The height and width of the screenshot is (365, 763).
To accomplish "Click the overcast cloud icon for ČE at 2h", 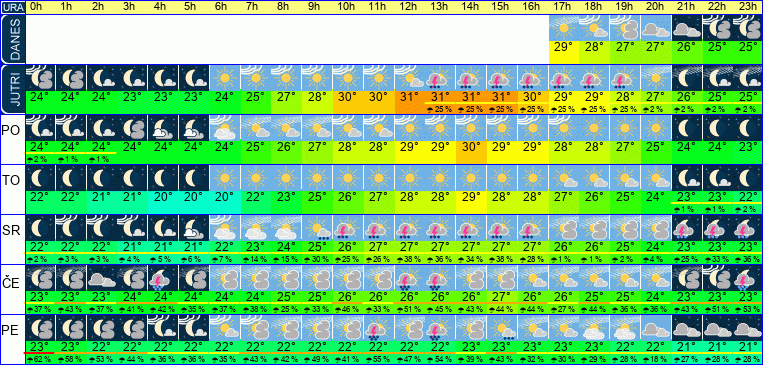I will tap(102, 278).
